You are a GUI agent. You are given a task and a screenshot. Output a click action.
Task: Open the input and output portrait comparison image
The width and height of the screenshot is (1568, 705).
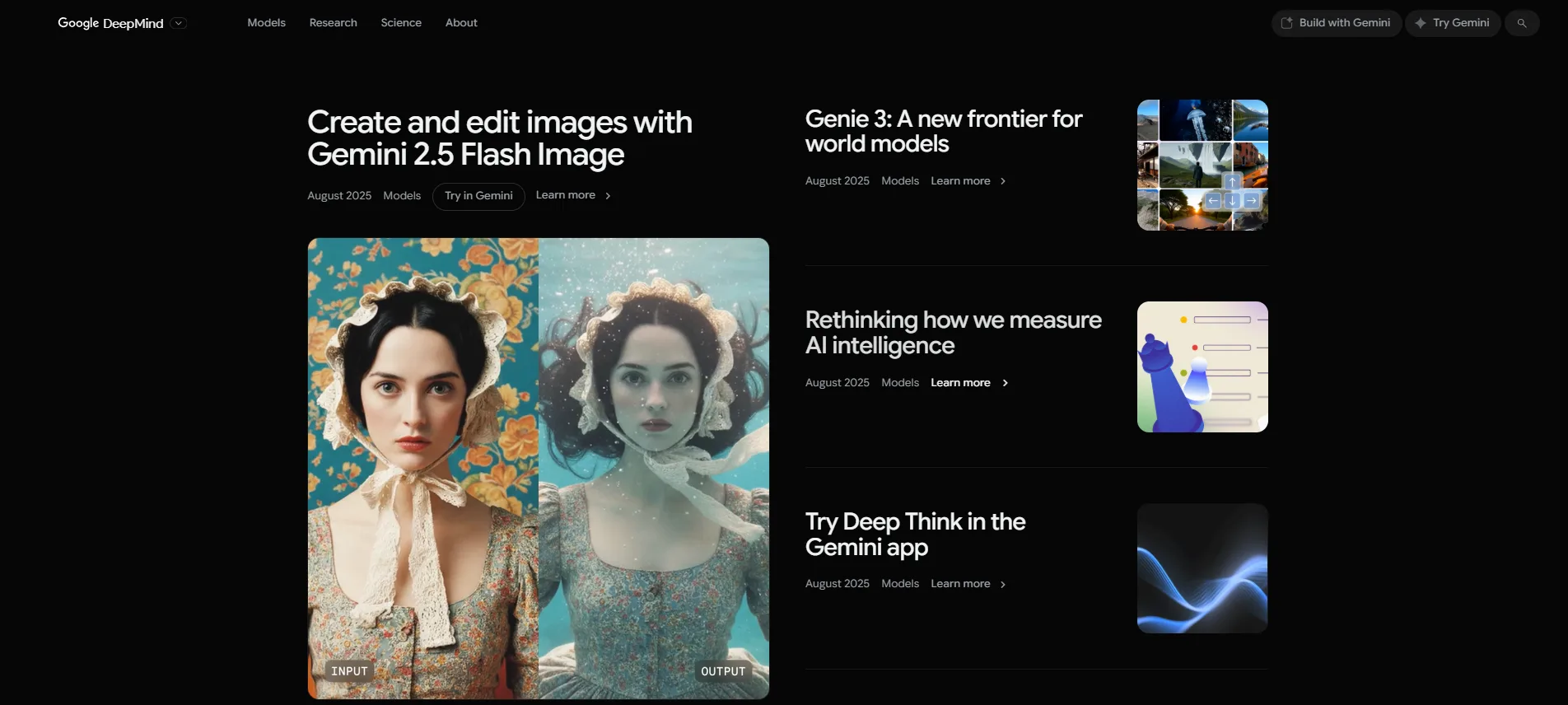(x=539, y=469)
